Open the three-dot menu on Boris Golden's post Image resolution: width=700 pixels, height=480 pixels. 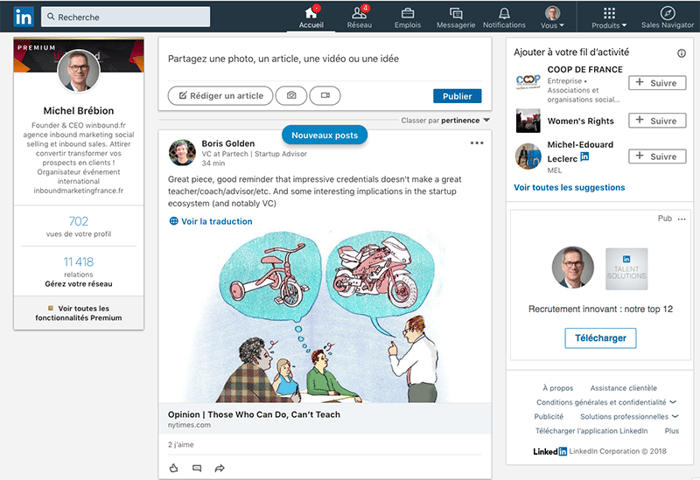click(x=477, y=143)
